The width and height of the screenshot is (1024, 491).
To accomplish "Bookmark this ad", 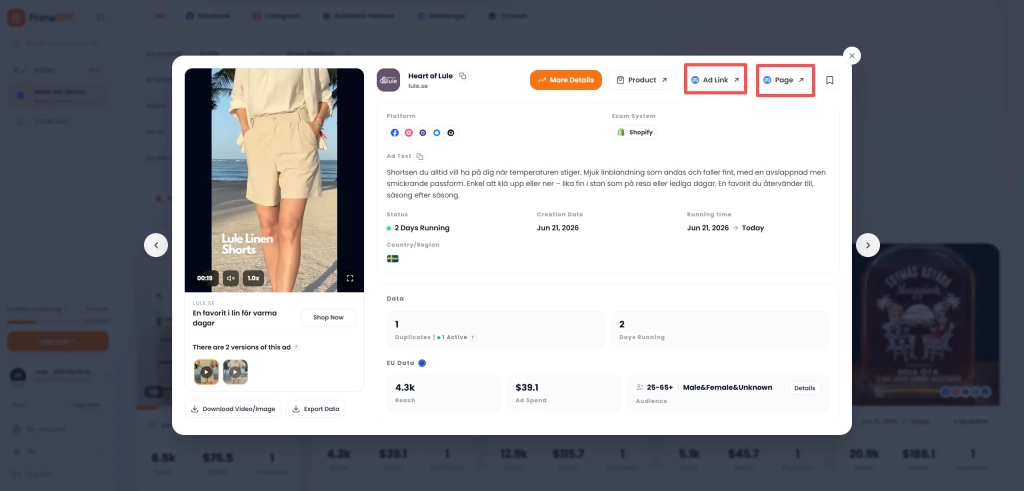I will pos(829,80).
